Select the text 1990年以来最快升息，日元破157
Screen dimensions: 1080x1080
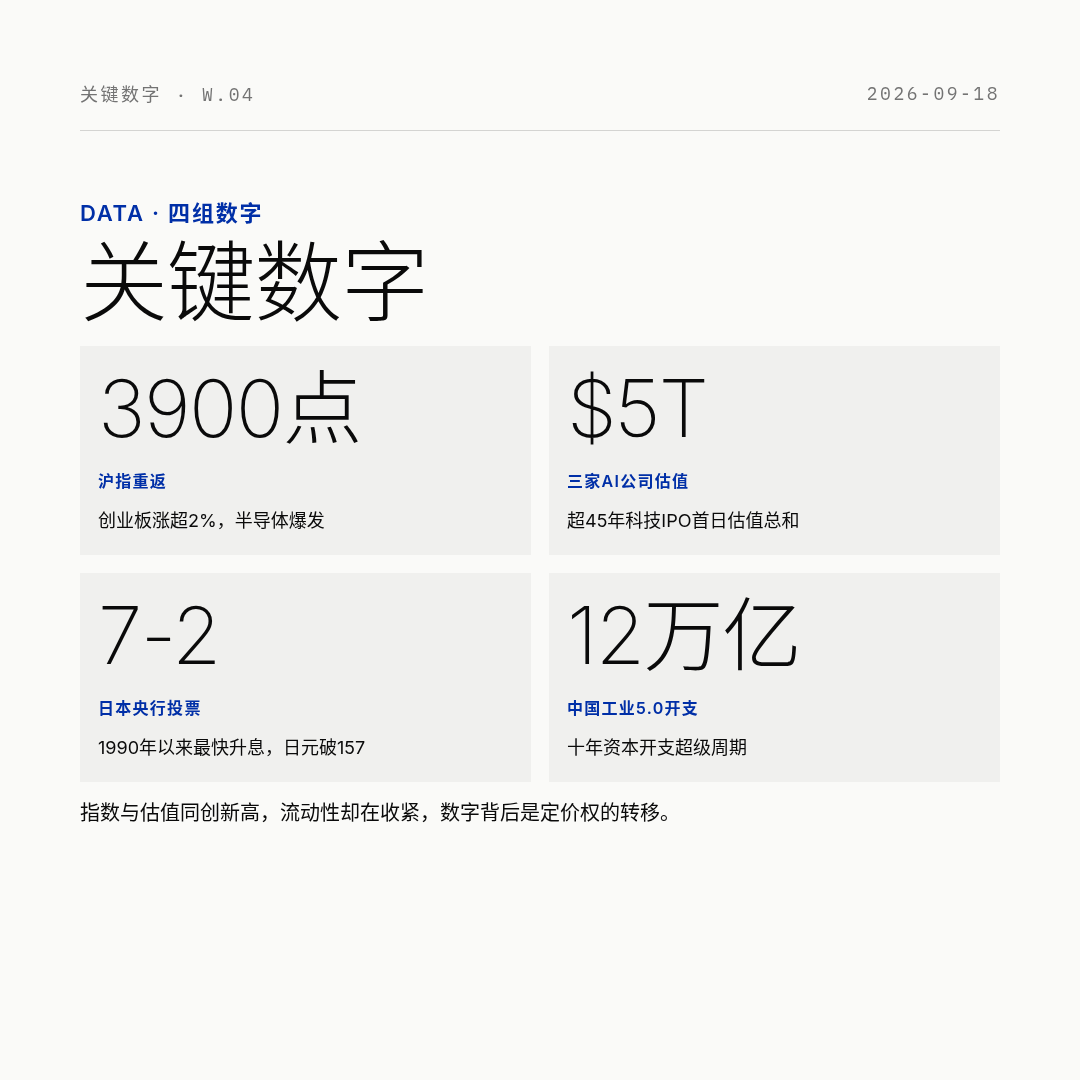click(231, 747)
